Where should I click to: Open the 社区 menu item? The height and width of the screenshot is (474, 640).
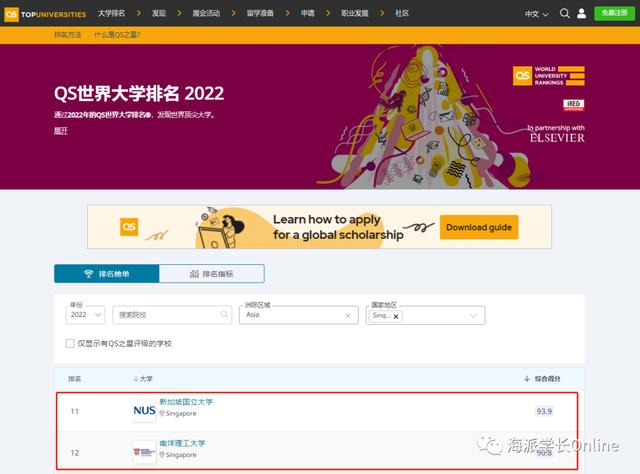[x=402, y=13]
